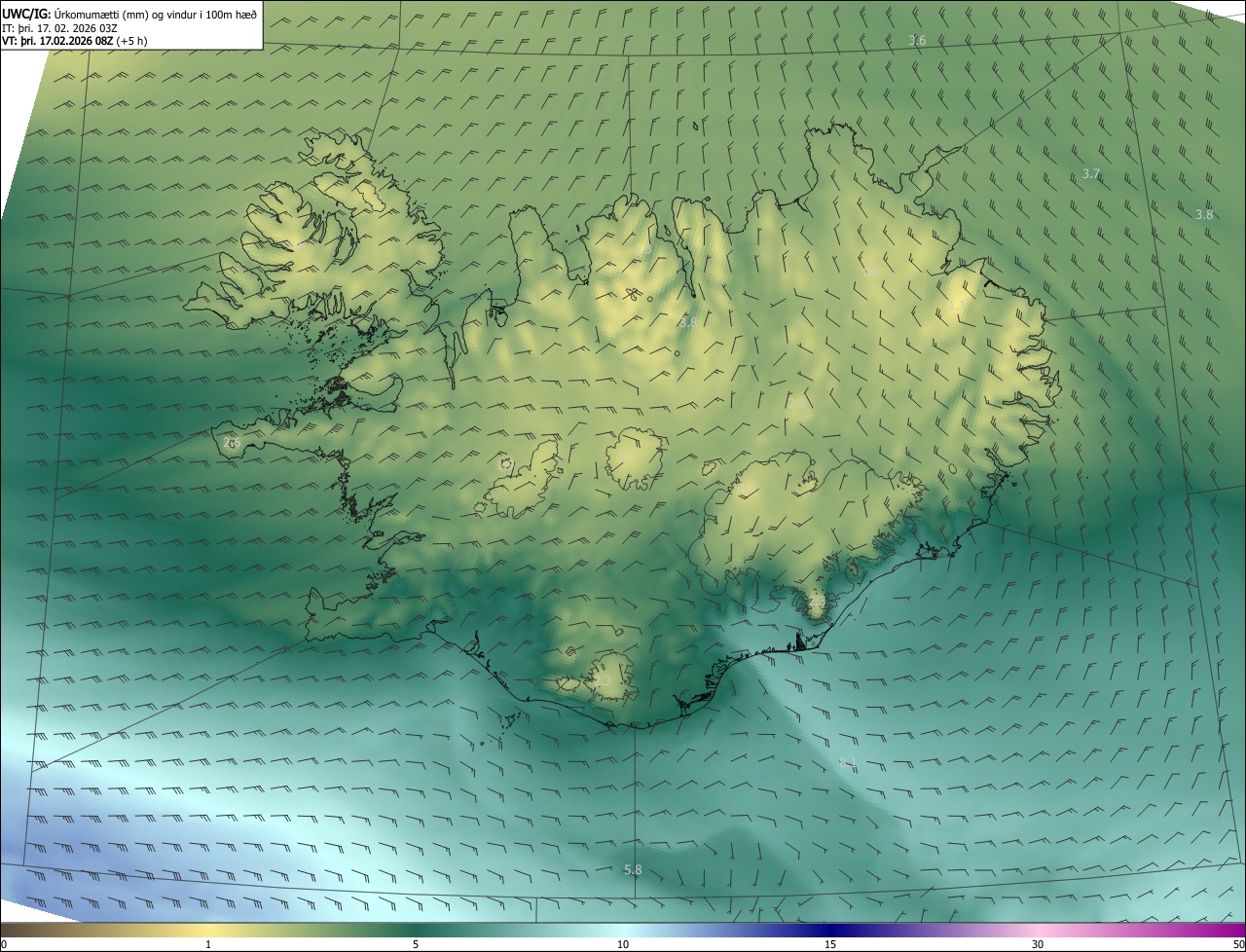Viewport: 1246px width, 952px height.
Task: Click the 5.8 value label over the ocean south of Iceland
Action: point(633,869)
